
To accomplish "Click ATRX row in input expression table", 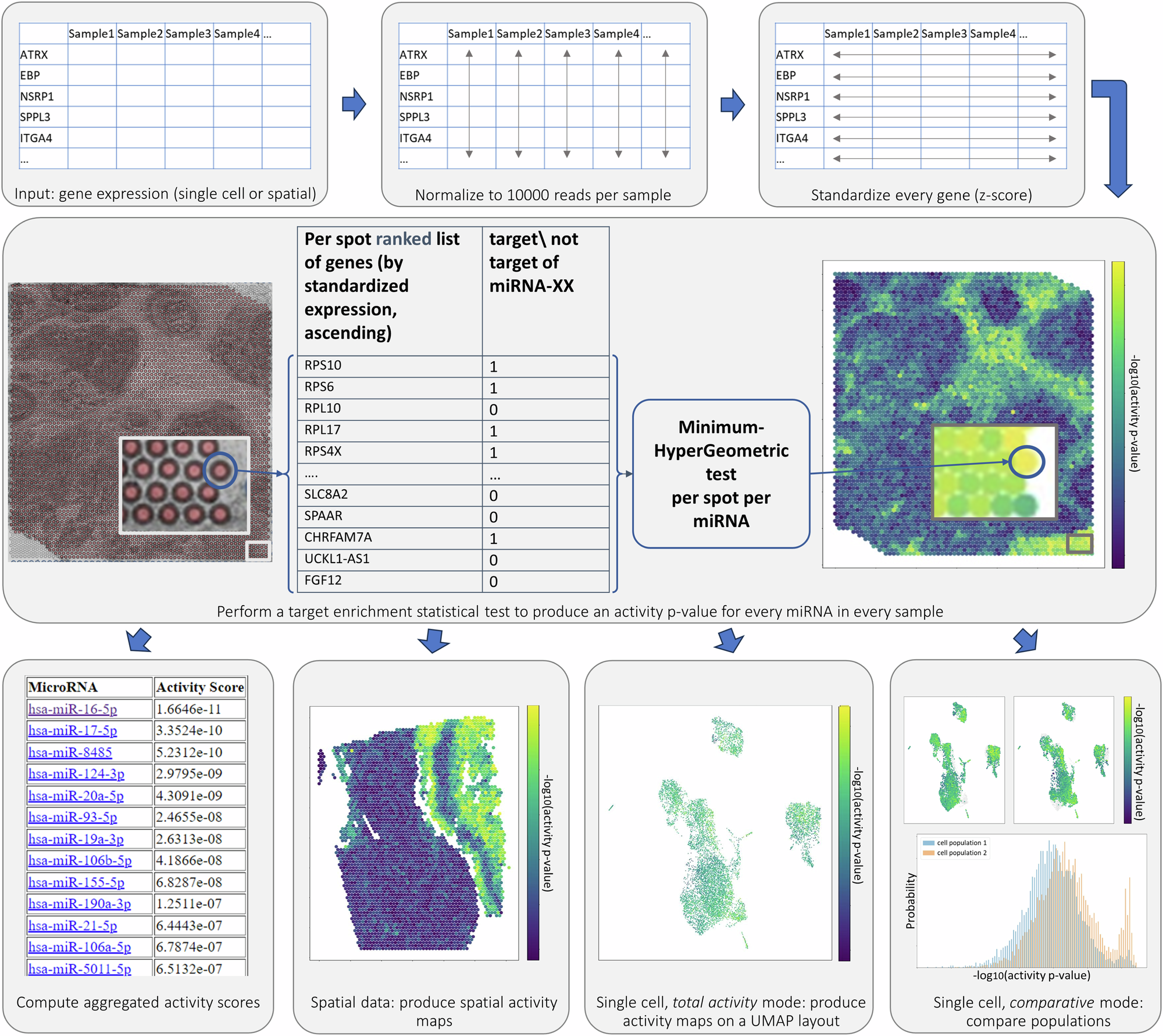I will tap(165, 55).
